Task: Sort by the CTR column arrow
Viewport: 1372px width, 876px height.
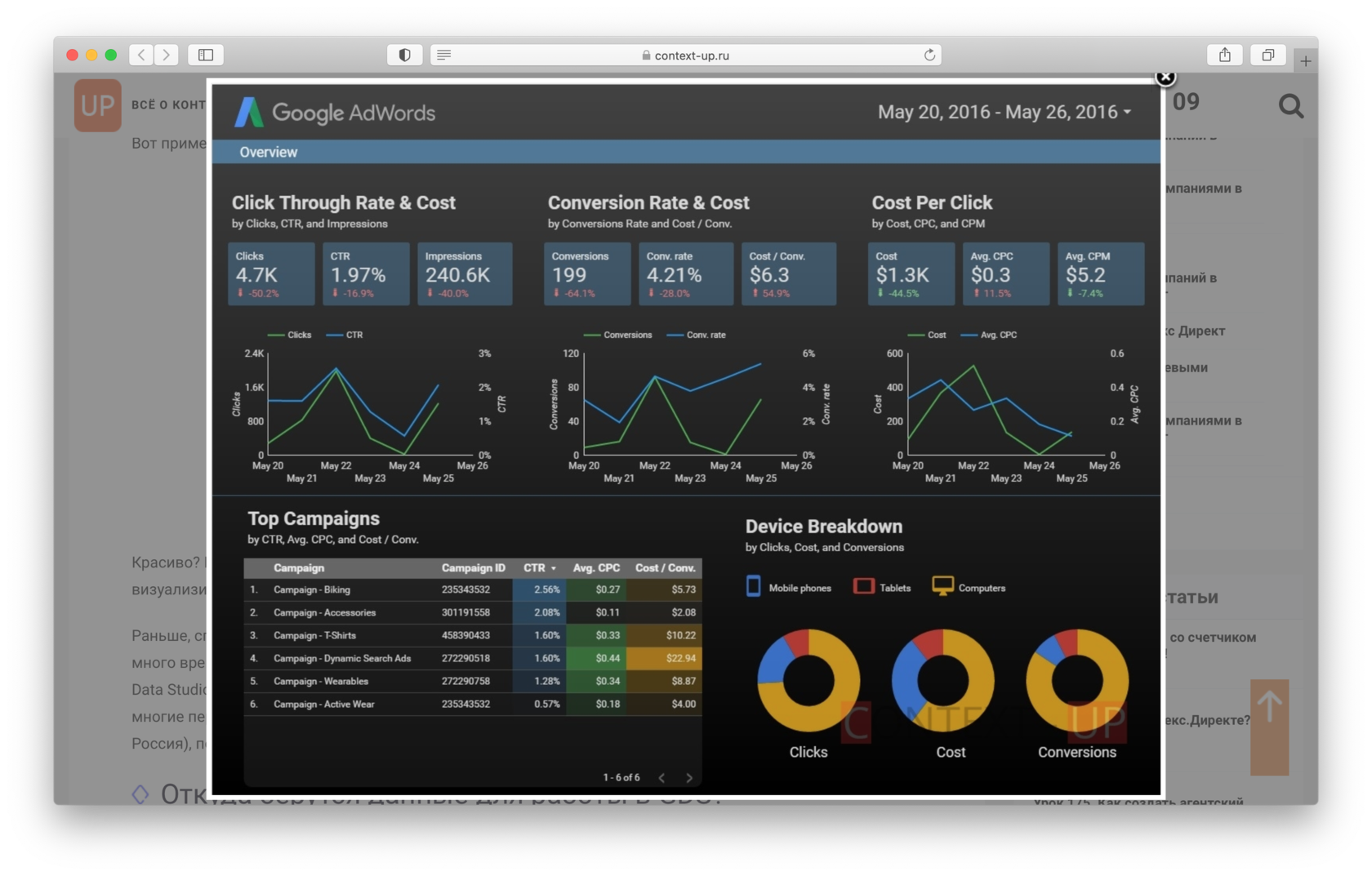Action: (553, 568)
